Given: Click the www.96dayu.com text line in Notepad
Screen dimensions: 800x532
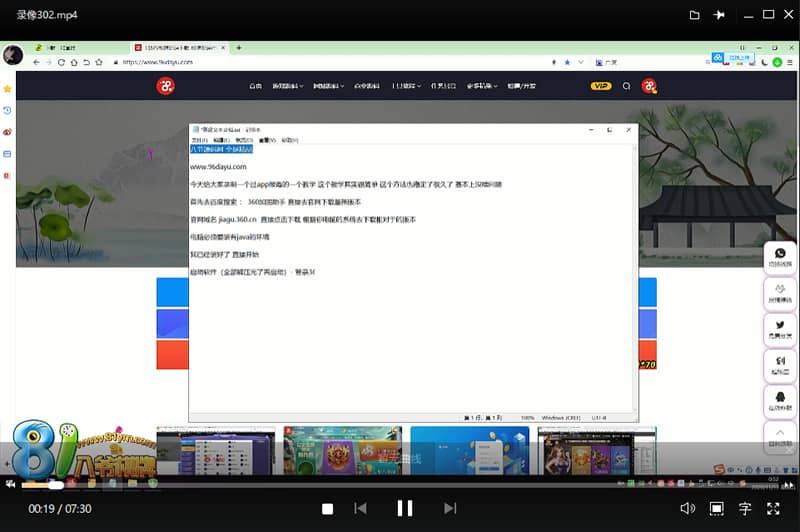Looking at the screenshot, I should (x=218, y=167).
